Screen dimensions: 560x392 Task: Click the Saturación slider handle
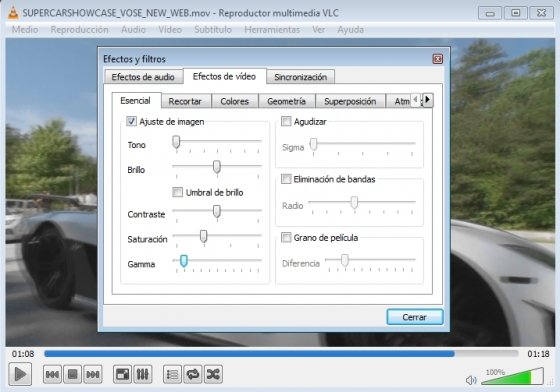203,236
